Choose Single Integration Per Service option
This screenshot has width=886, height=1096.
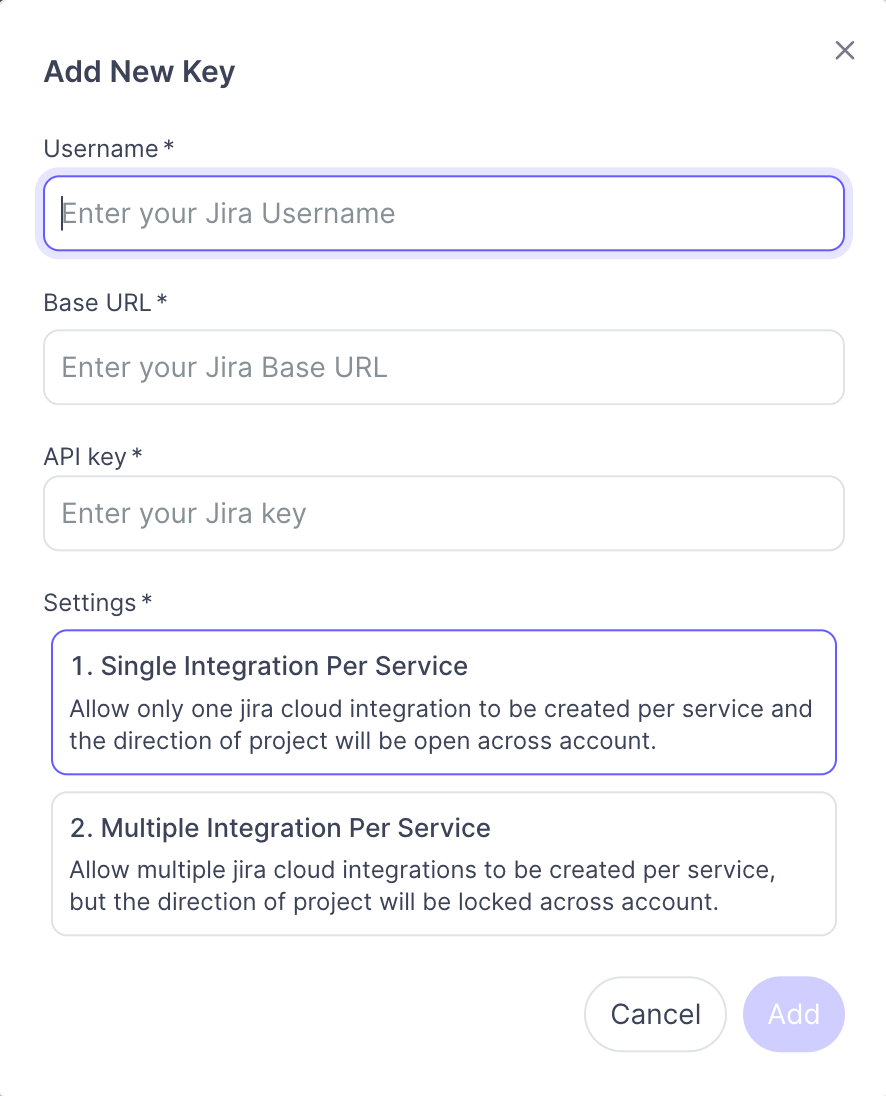[444, 702]
